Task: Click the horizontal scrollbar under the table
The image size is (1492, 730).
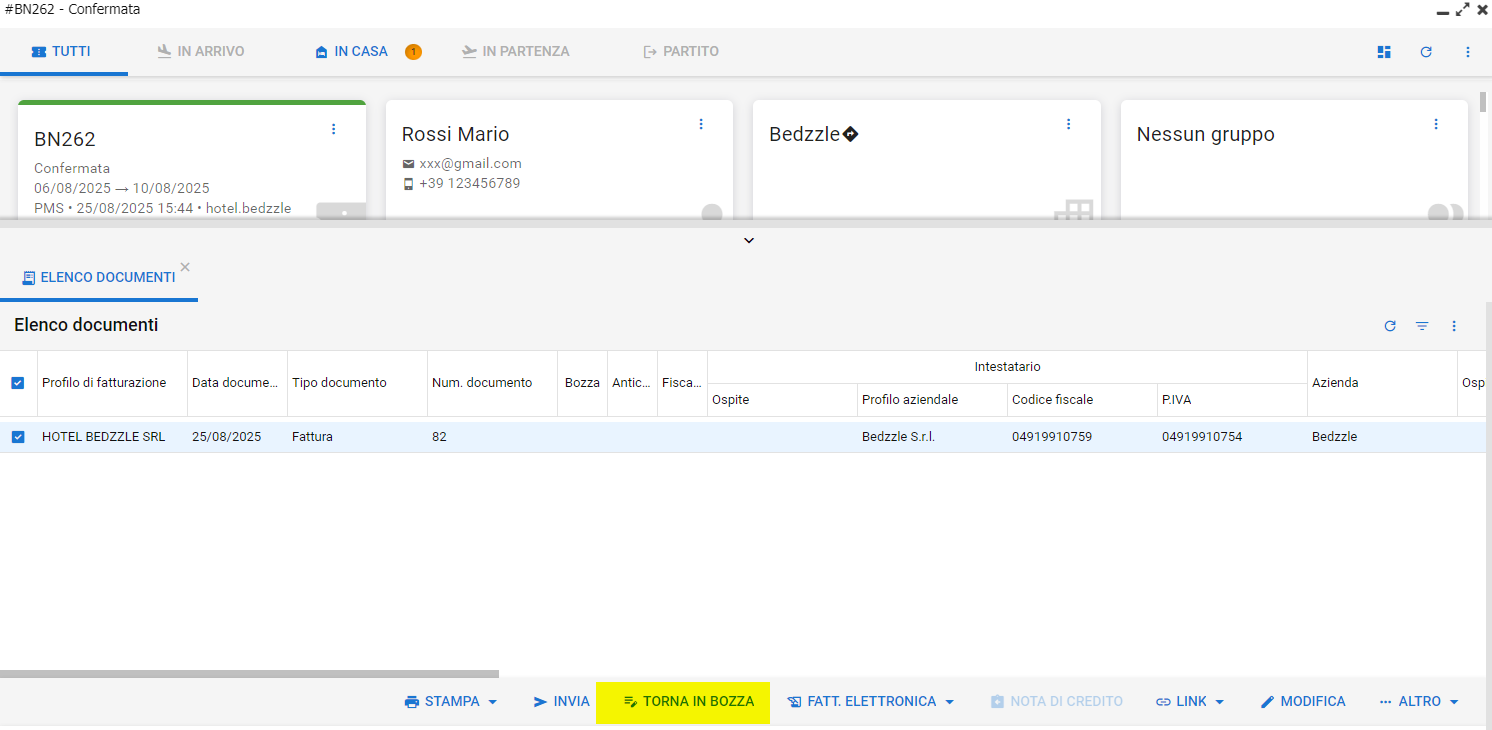Action: coord(249,674)
